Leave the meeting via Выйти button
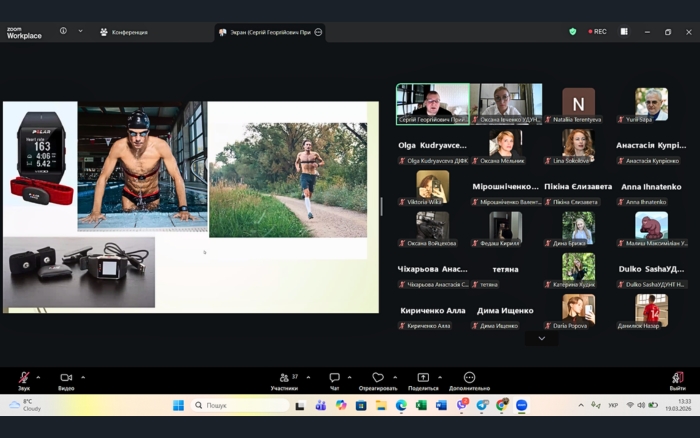This screenshot has height=438, width=700. [677, 380]
